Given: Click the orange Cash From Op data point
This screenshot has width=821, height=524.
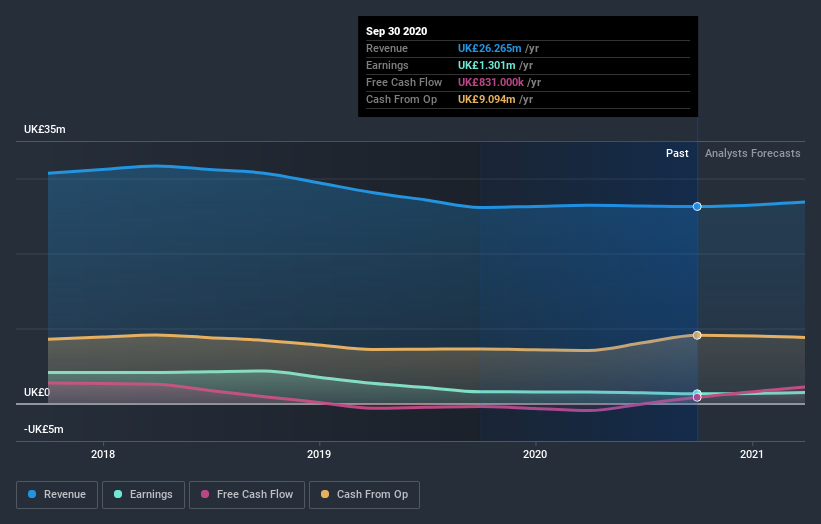Looking at the screenshot, I should click(x=697, y=336).
